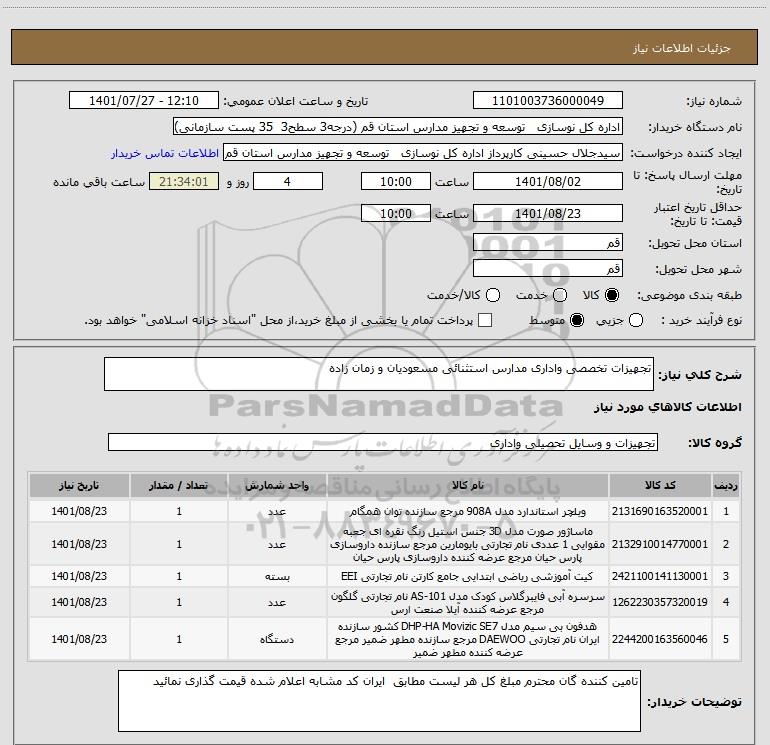
Task: Click the نام کالا column header
Action: [468, 485]
